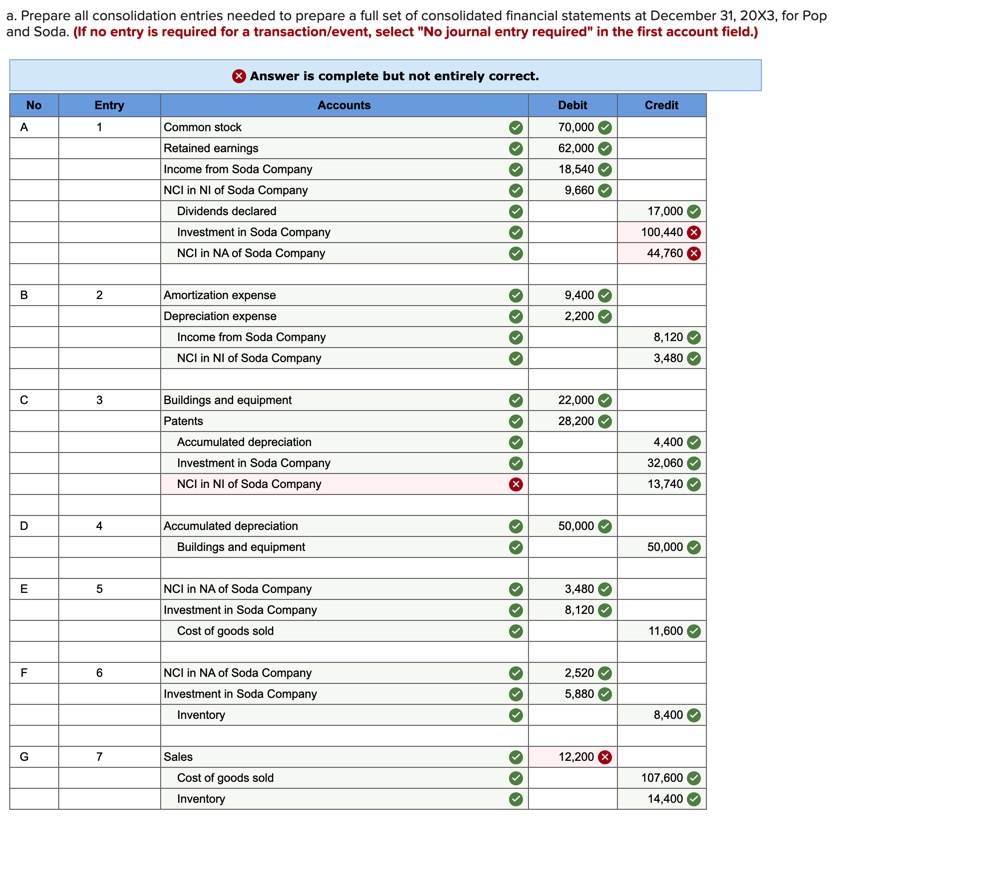Click the green checkmark on the 50,000 debit
This screenshot has height=891, width=989.
(607, 525)
